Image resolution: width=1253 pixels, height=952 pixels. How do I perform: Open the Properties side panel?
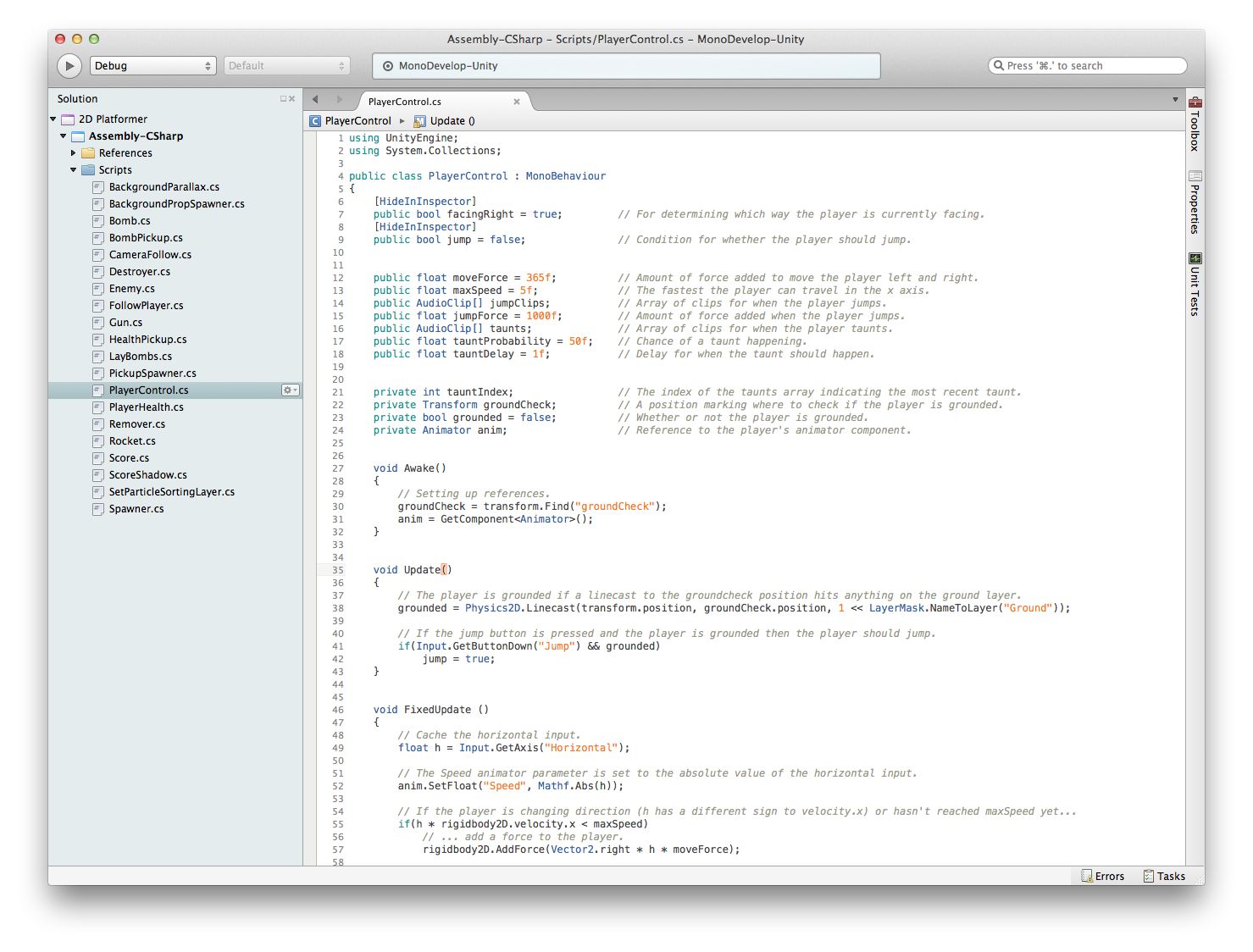point(1195,202)
